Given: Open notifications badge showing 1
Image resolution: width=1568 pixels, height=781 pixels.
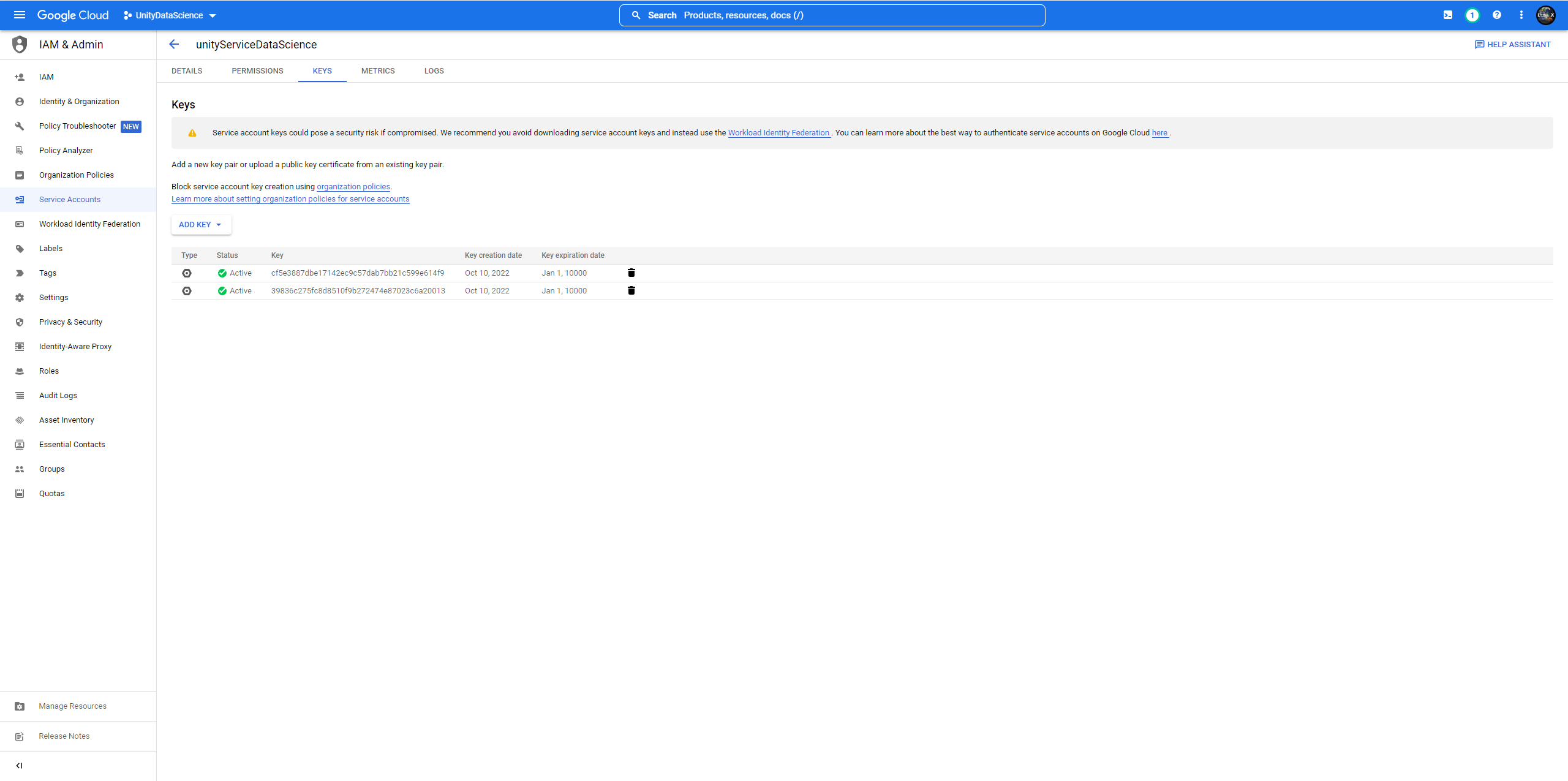Looking at the screenshot, I should [1472, 15].
